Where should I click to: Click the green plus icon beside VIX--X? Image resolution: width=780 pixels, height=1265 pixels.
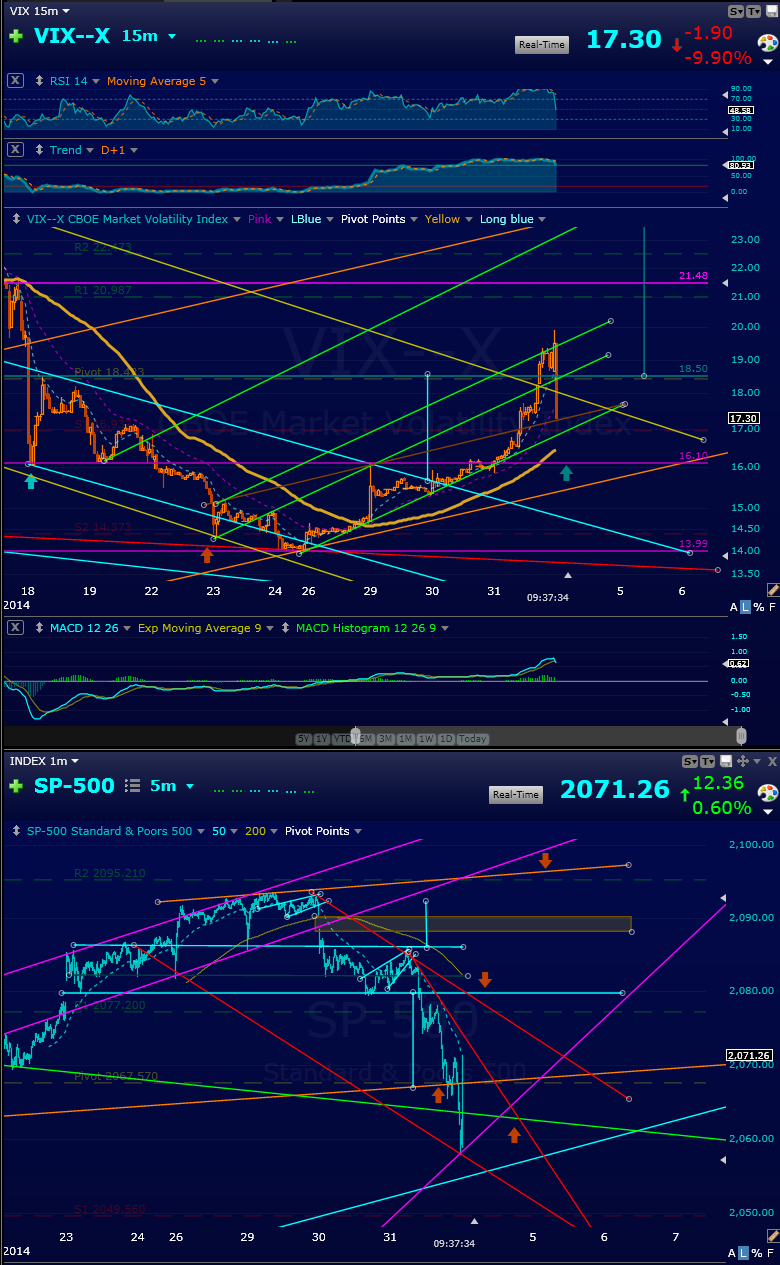(x=16, y=38)
